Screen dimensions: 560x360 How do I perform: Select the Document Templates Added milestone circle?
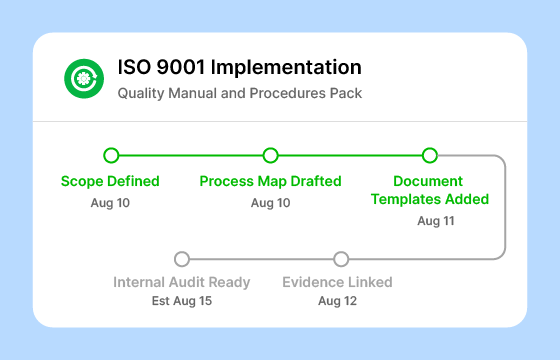click(x=430, y=156)
